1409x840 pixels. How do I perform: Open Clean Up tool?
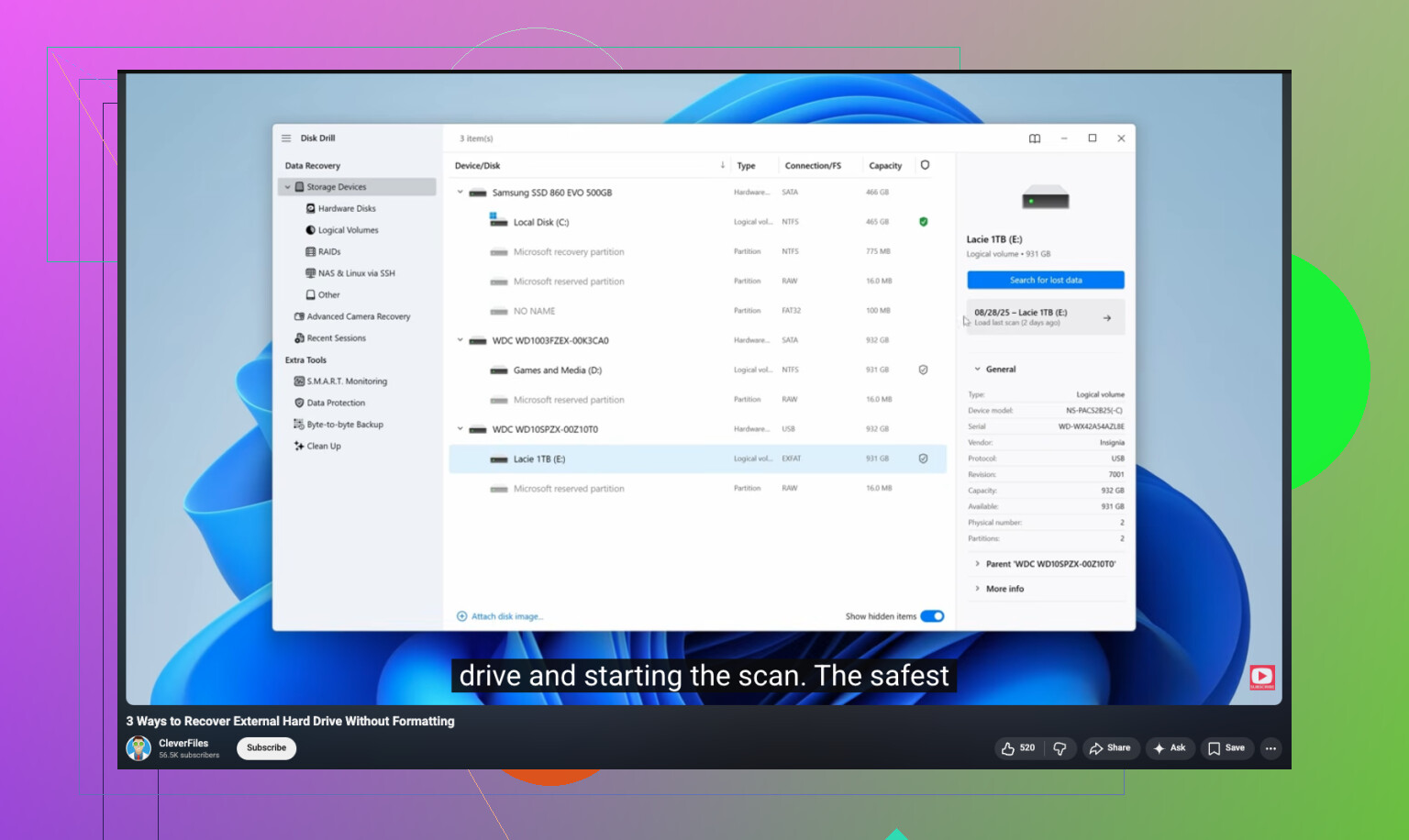(324, 447)
